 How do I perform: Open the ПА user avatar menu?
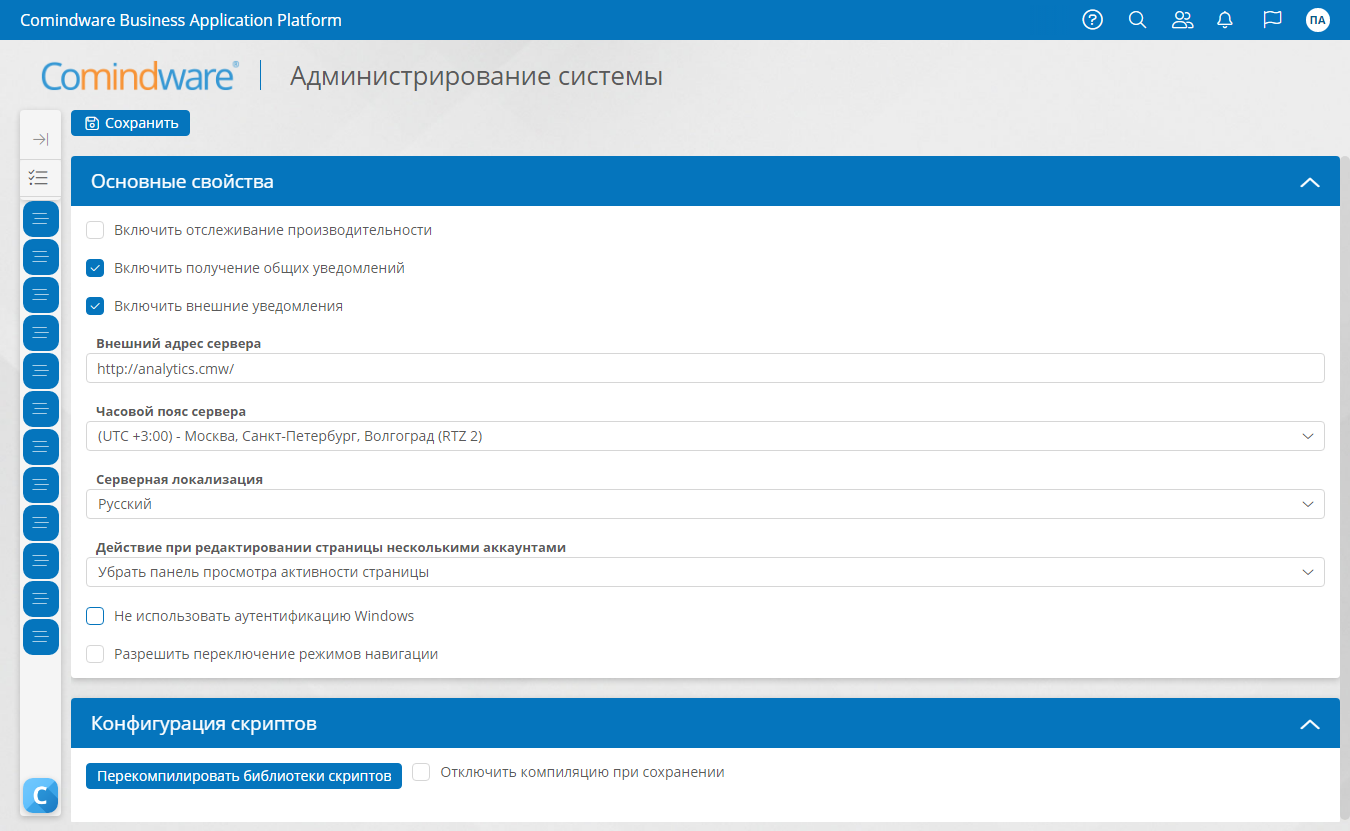[1318, 20]
